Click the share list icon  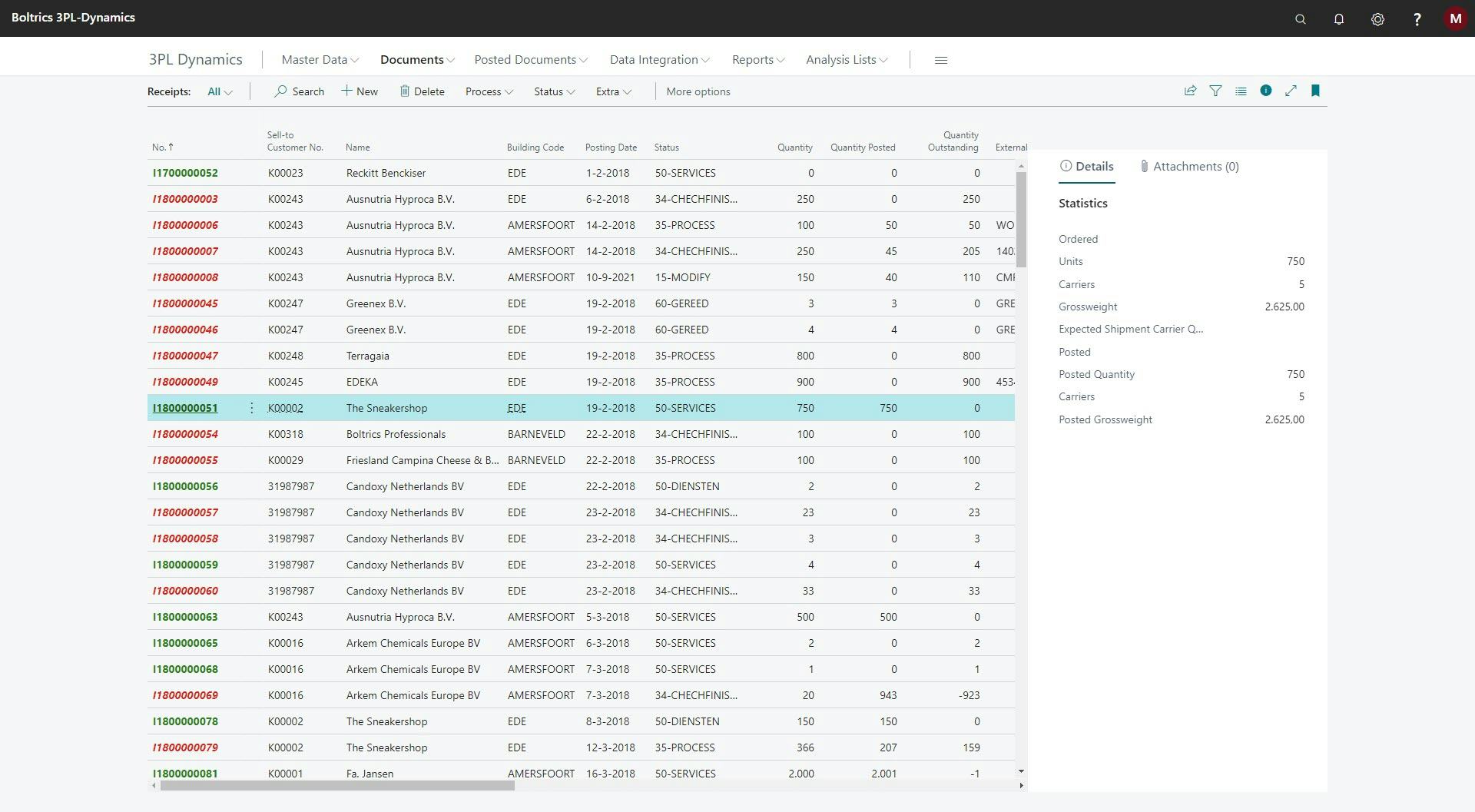1190,91
